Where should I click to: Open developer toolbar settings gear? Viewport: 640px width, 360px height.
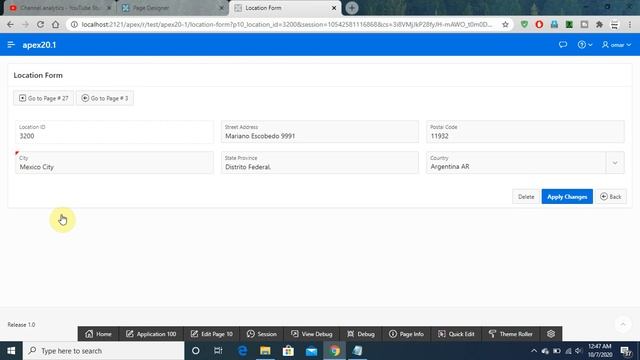click(x=551, y=334)
